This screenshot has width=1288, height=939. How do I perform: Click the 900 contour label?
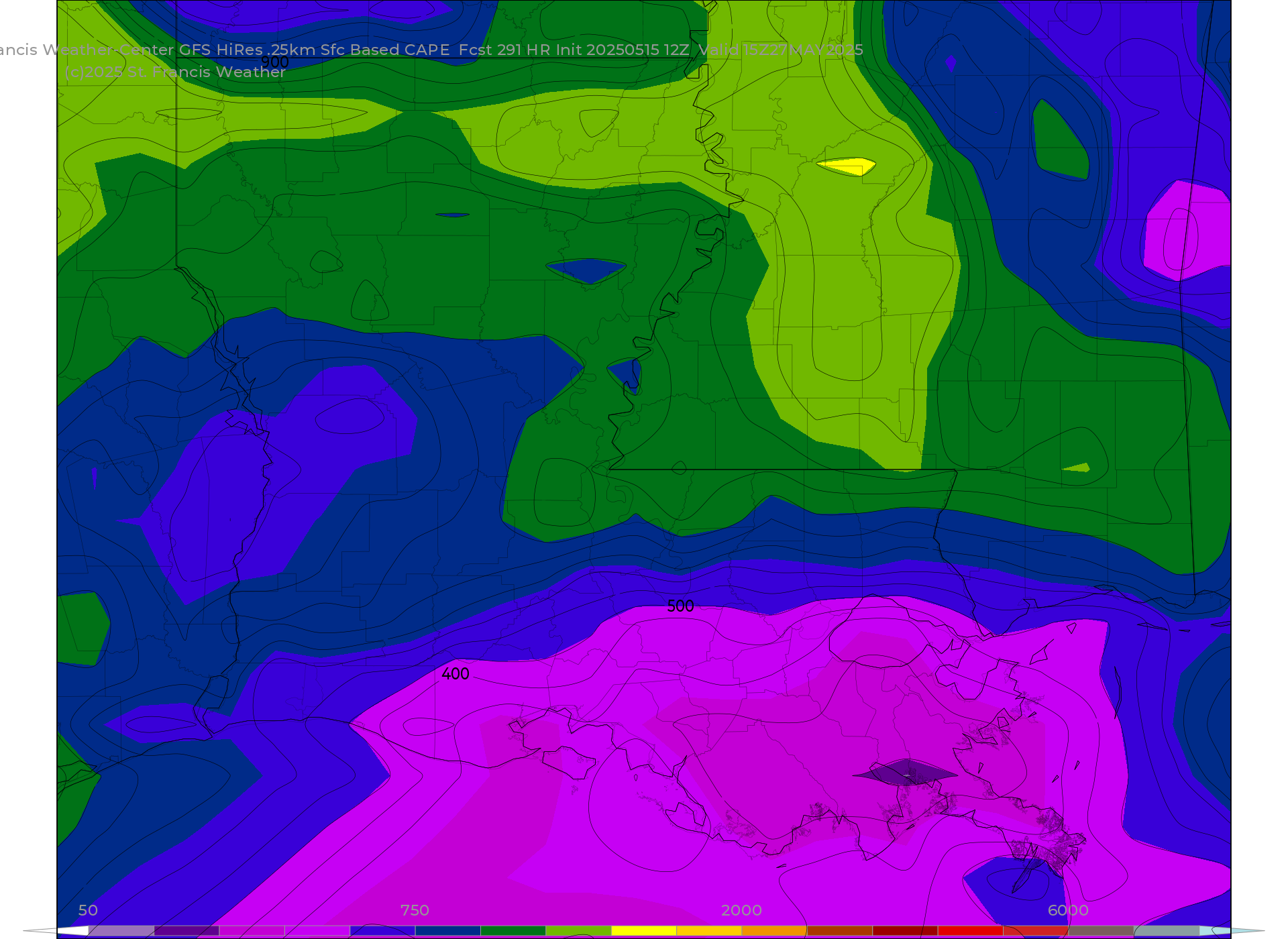pos(274,62)
